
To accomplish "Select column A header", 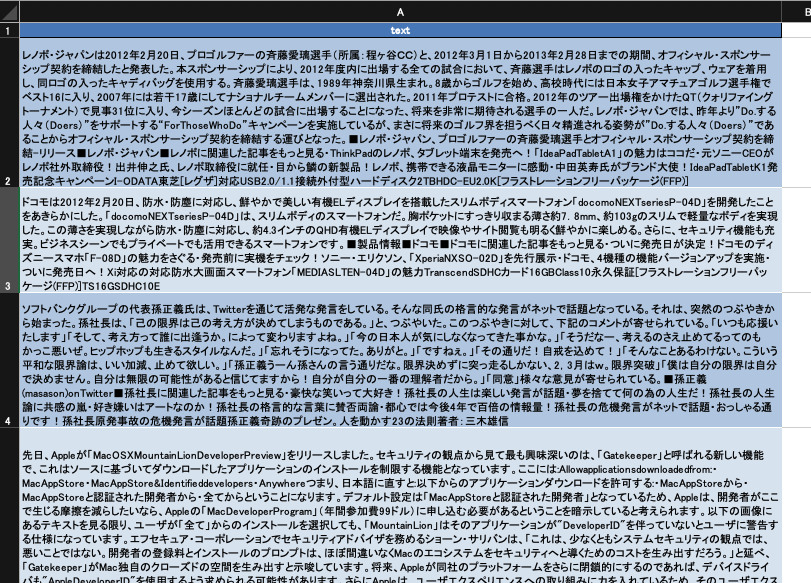I will click(400, 11).
